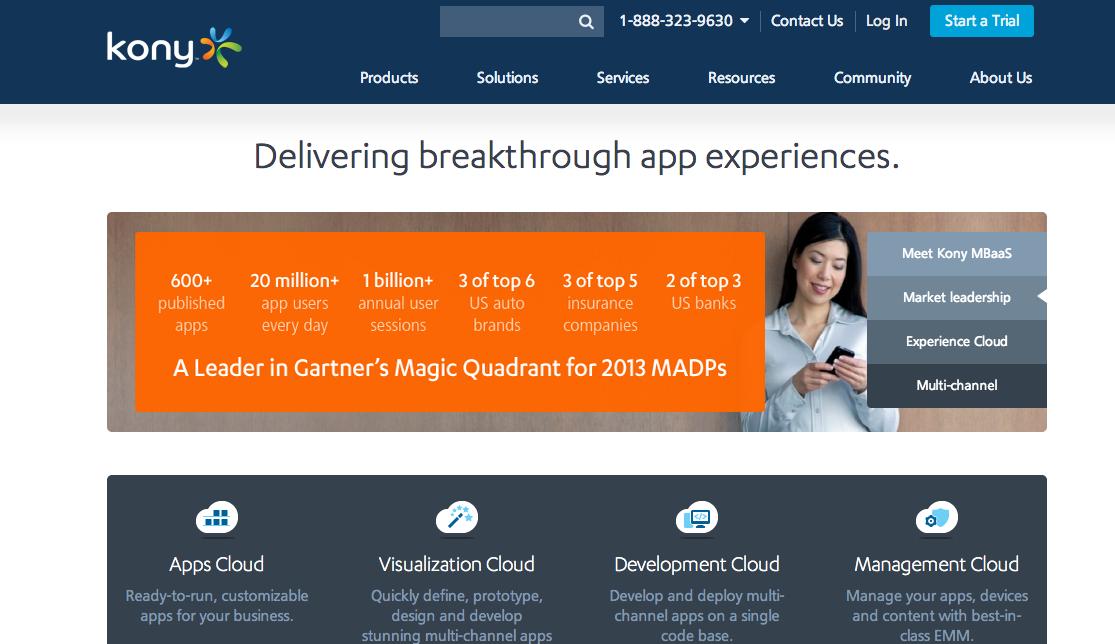Open the Community menu
This screenshot has height=644, width=1115.
click(873, 77)
